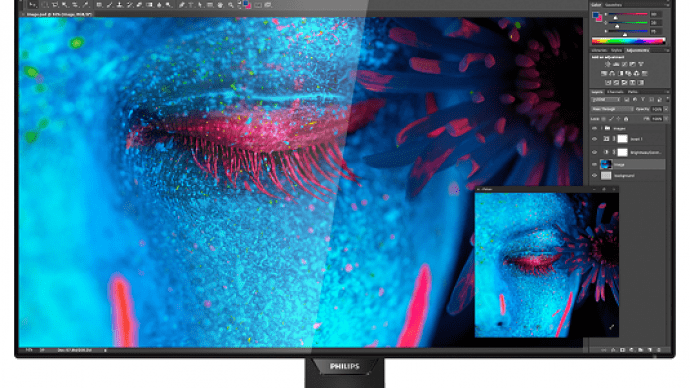Select the Dodge tool

169,5
